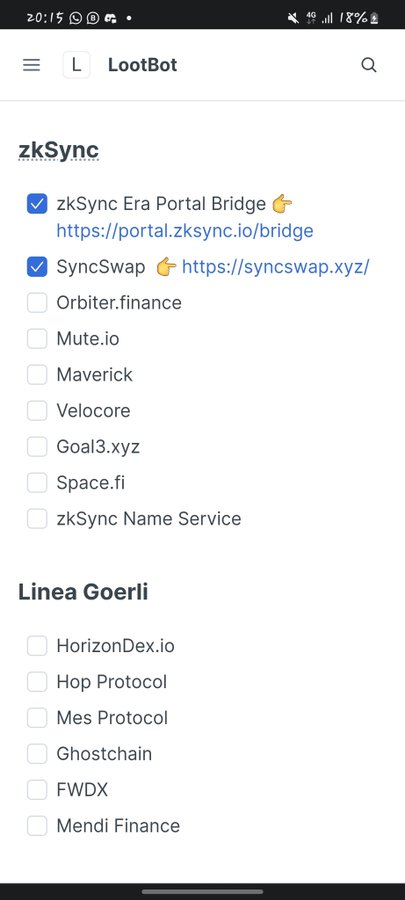This screenshot has height=900, width=405.
Task: Tap the LootBot title text
Action: [142, 65]
